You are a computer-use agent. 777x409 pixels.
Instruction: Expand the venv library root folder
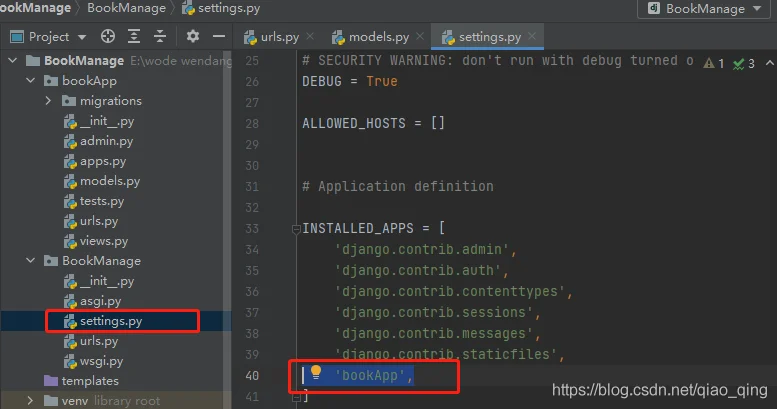[x=30, y=401]
